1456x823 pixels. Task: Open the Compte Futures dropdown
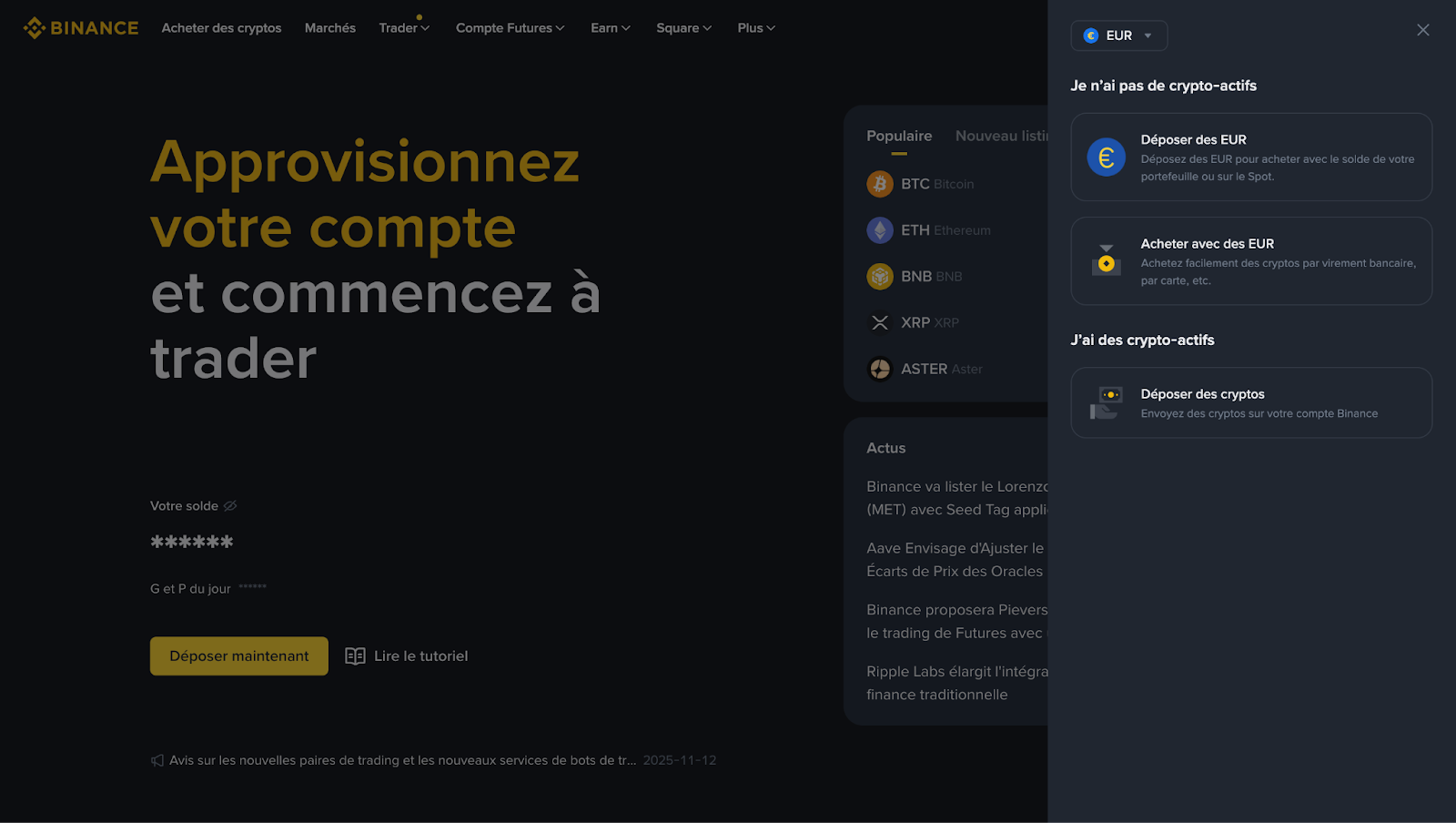click(x=510, y=27)
